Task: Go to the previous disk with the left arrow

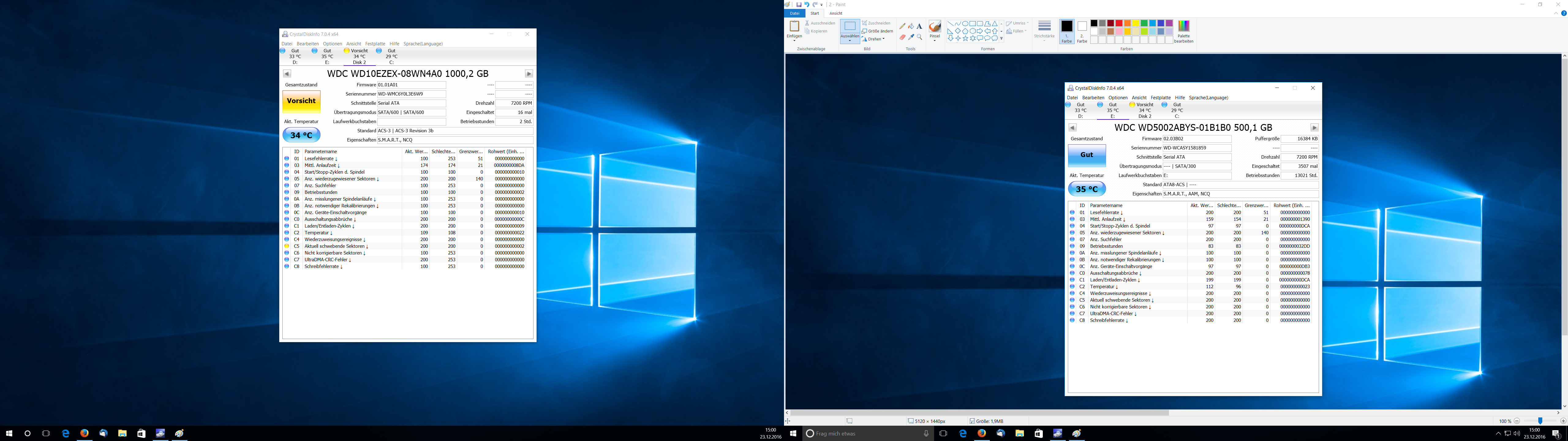Action: [x=287, y=74]
